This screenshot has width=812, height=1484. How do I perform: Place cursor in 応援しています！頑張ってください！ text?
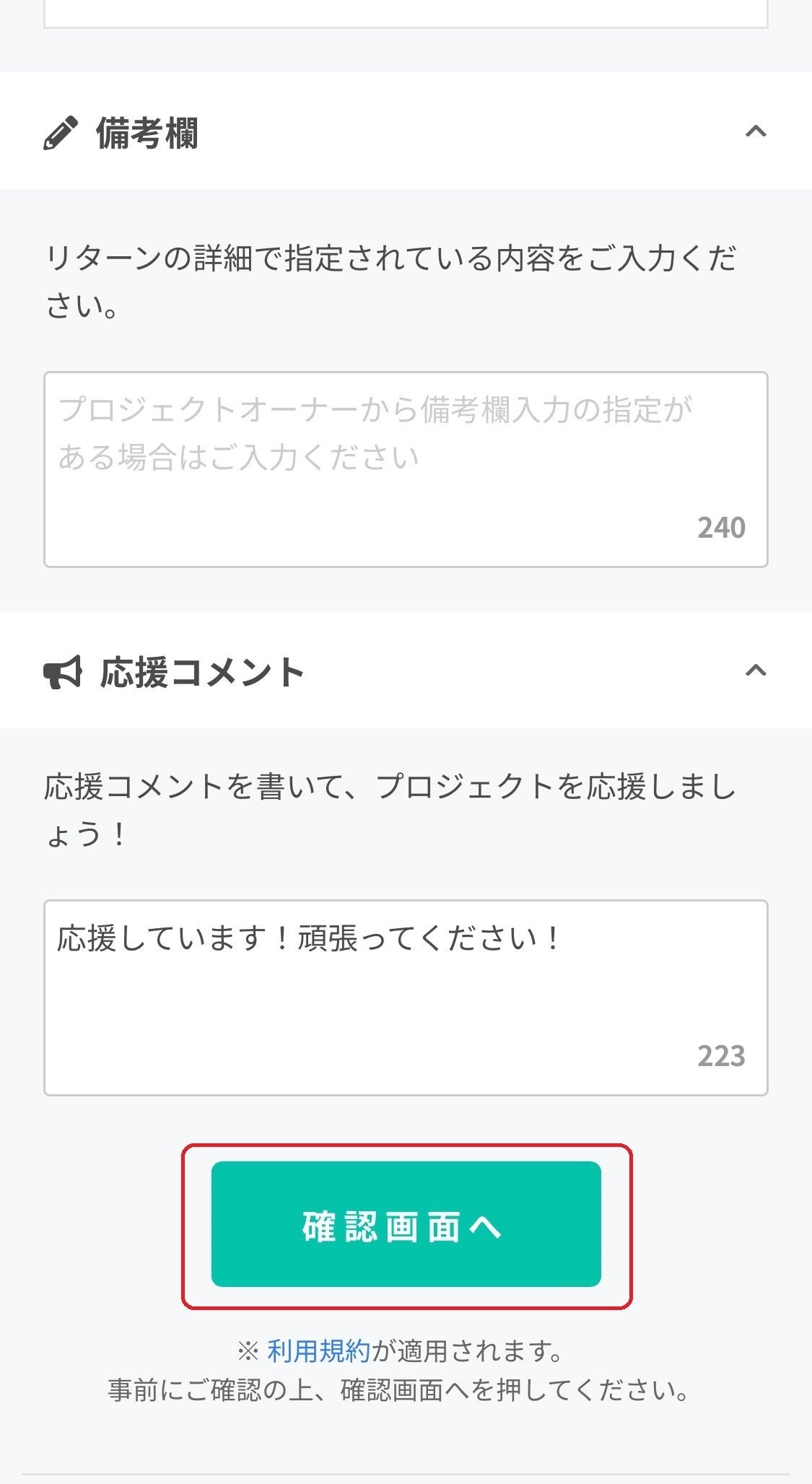pyautogui.click(x=309, y=939)
